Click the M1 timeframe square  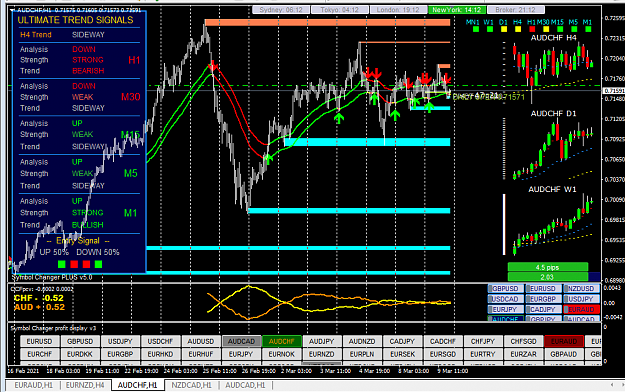coord(588,29)
